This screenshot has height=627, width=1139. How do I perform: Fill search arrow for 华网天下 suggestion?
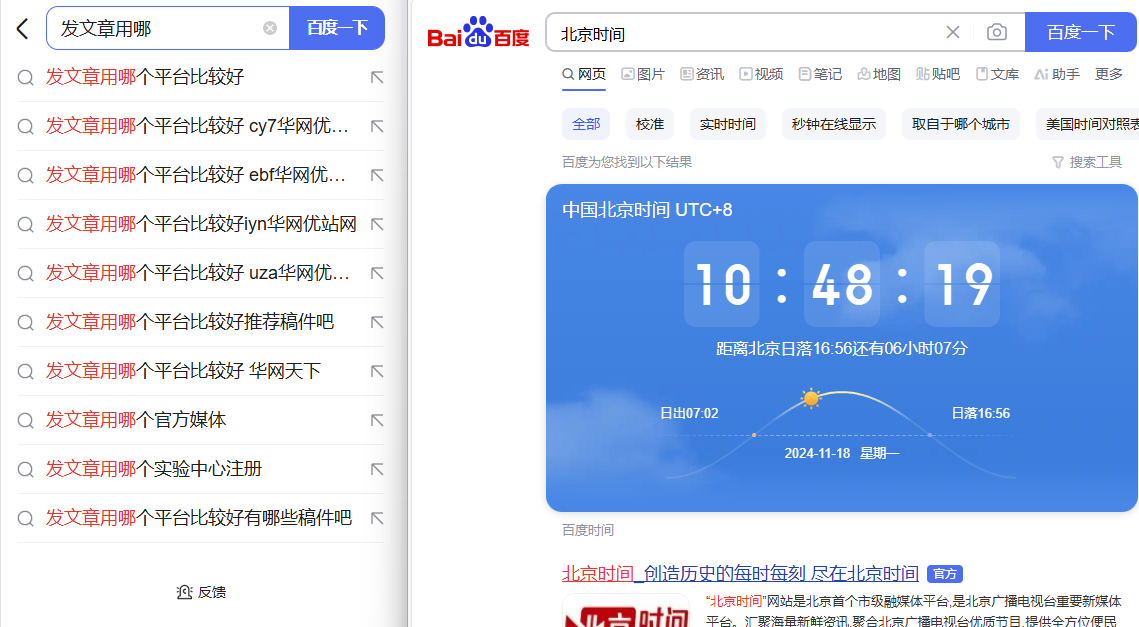[376, 371]
